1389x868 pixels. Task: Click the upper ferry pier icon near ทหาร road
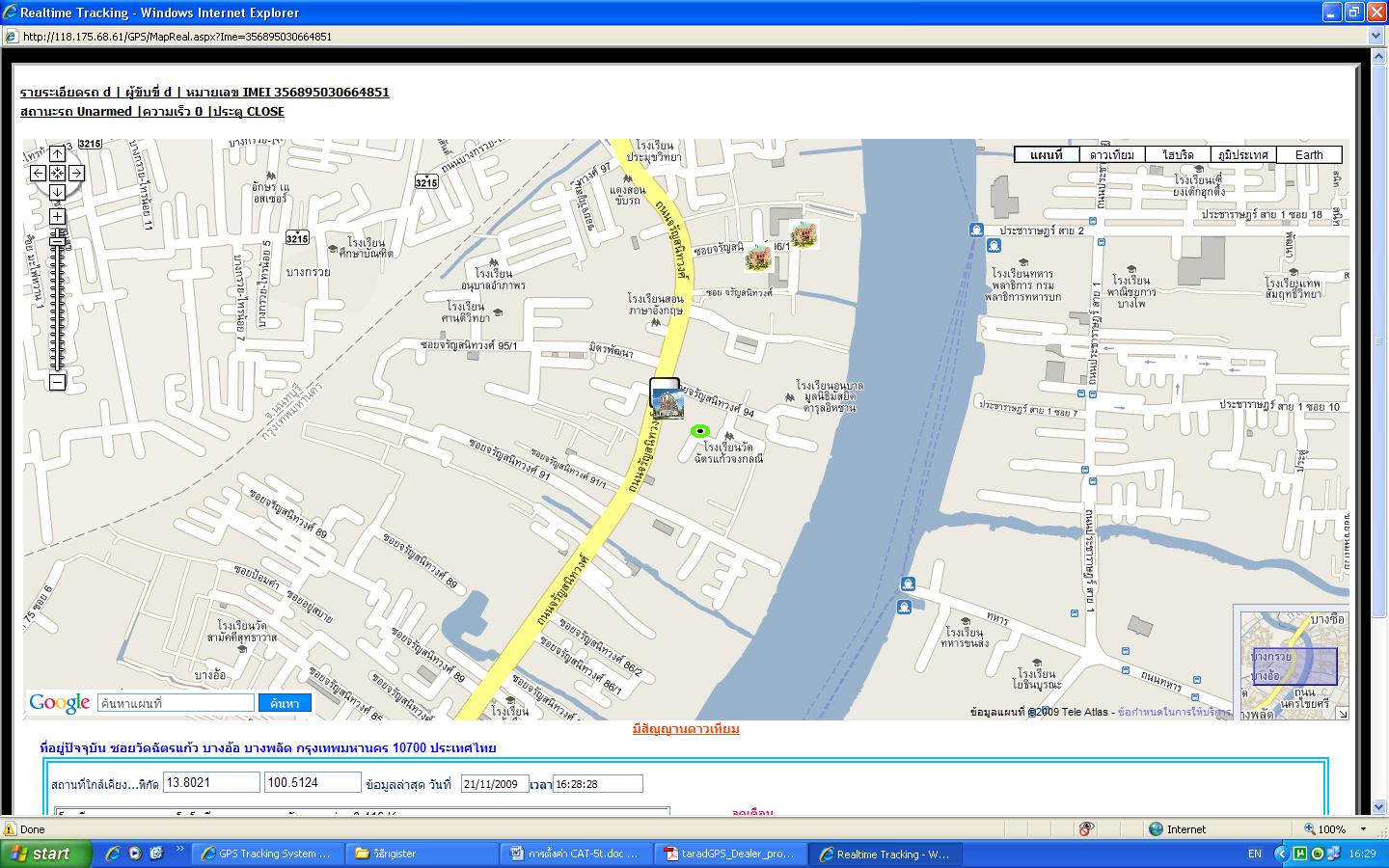coord(907,584)
